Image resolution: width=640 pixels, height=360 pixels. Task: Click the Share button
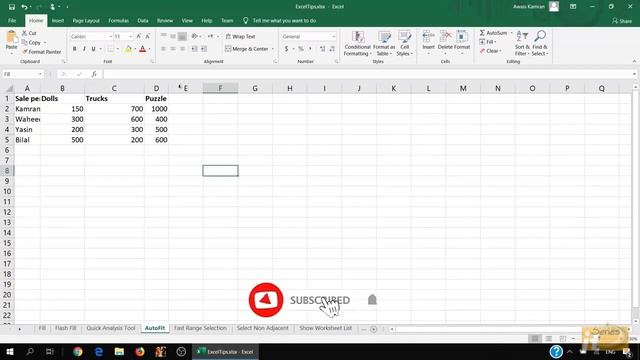coord(622,21)
